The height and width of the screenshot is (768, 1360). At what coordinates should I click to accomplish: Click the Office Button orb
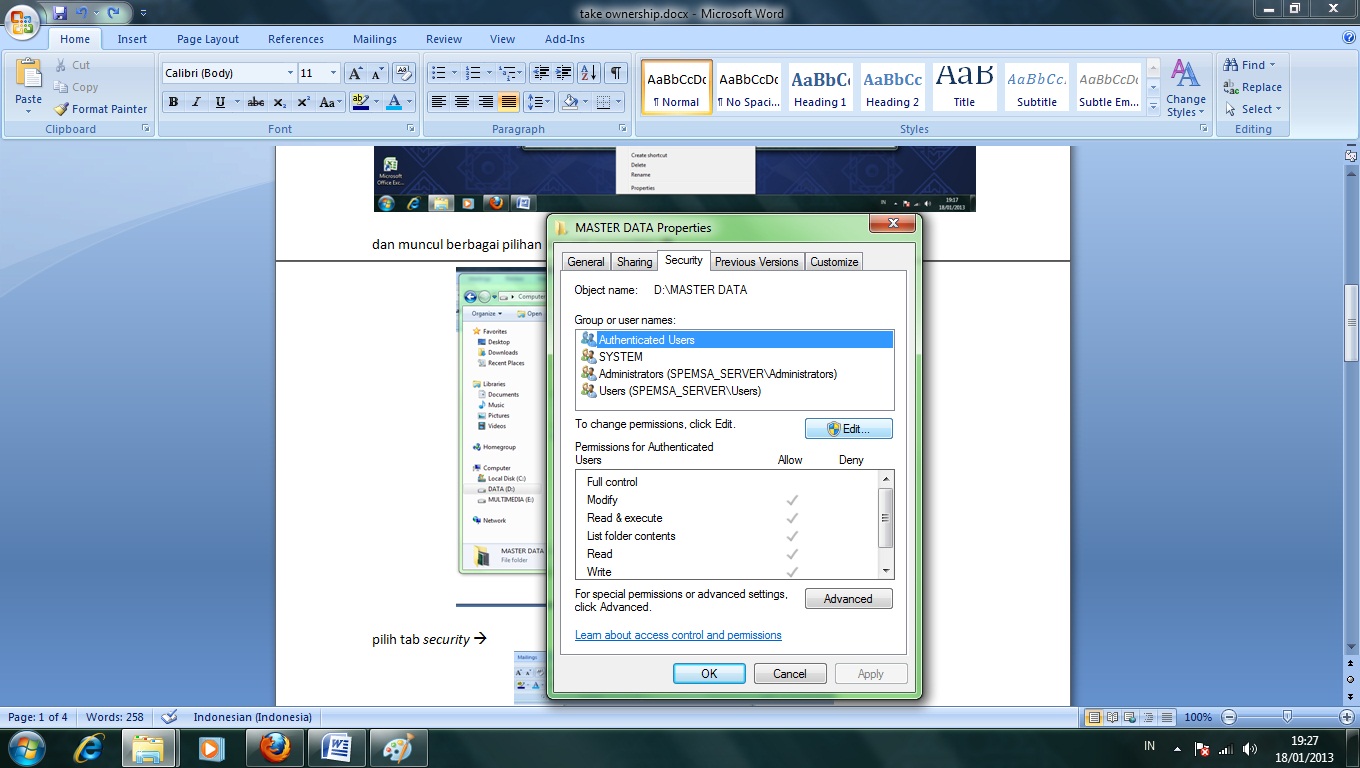pos(22,20)
